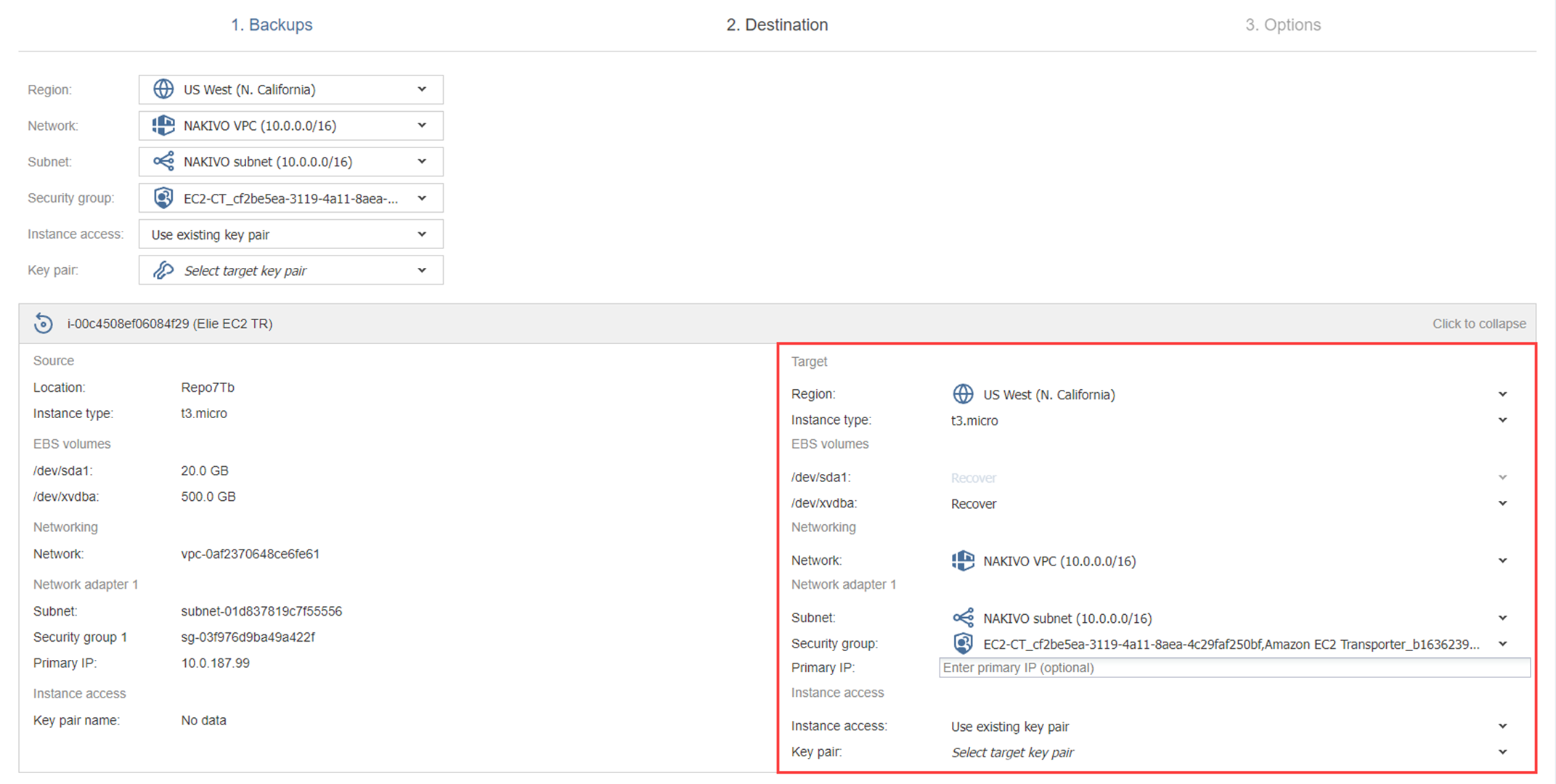Click recovery icon next to instance i-00c4508ef06084f29
The image size is (1556, 784).
[x=44, y=324]
